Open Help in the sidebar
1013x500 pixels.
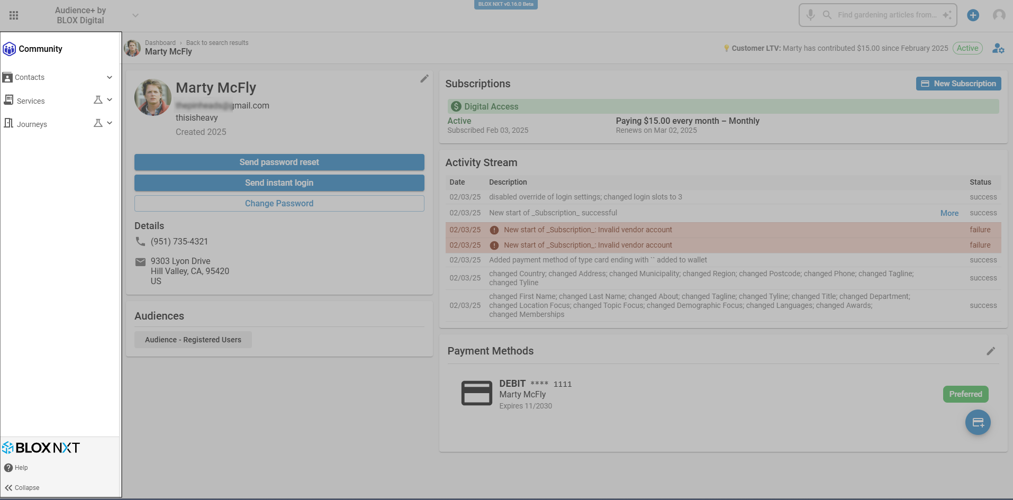coord(16,468)
